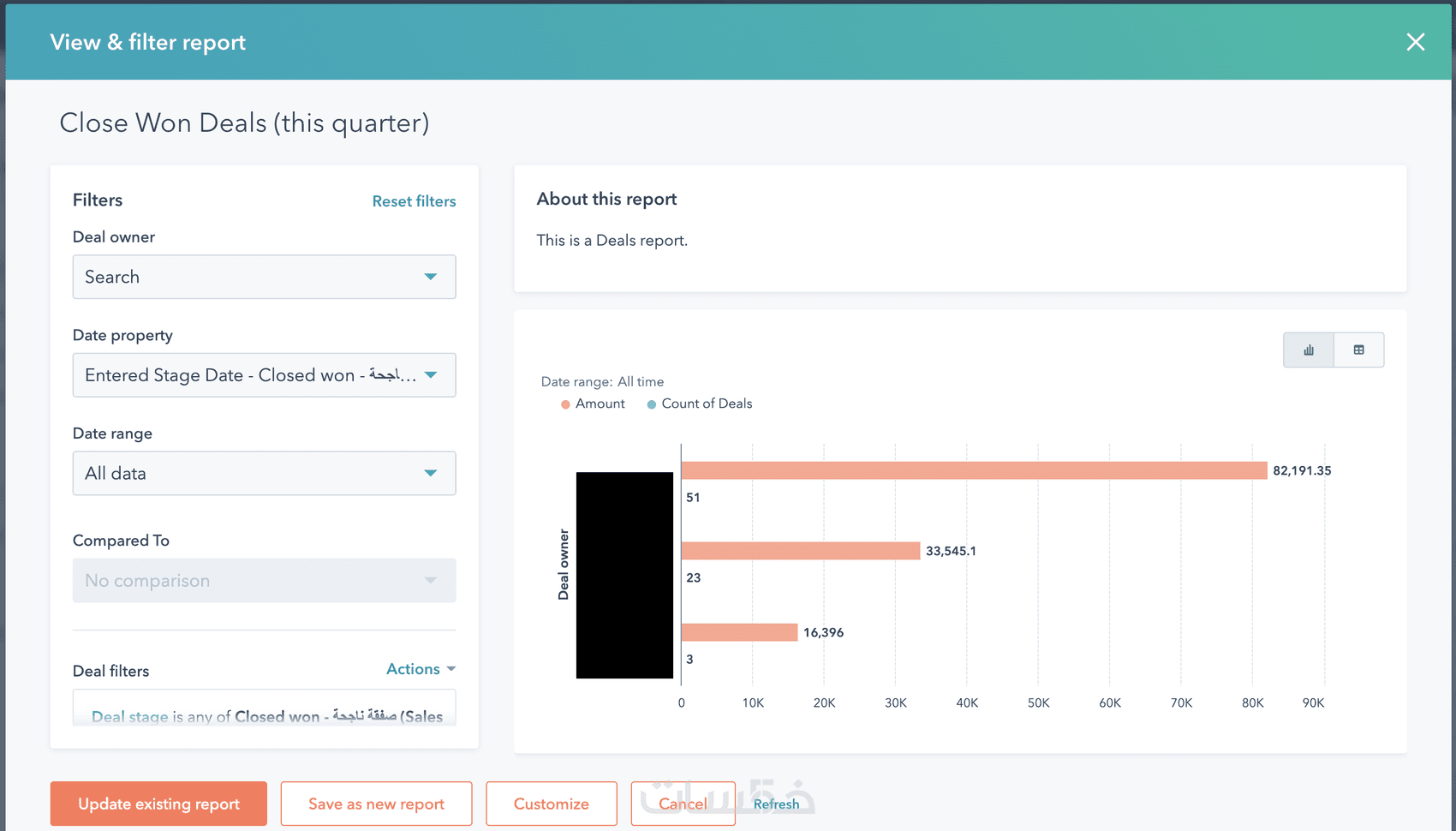Click the report title Close Won Deals

click(x=244, y=123)
